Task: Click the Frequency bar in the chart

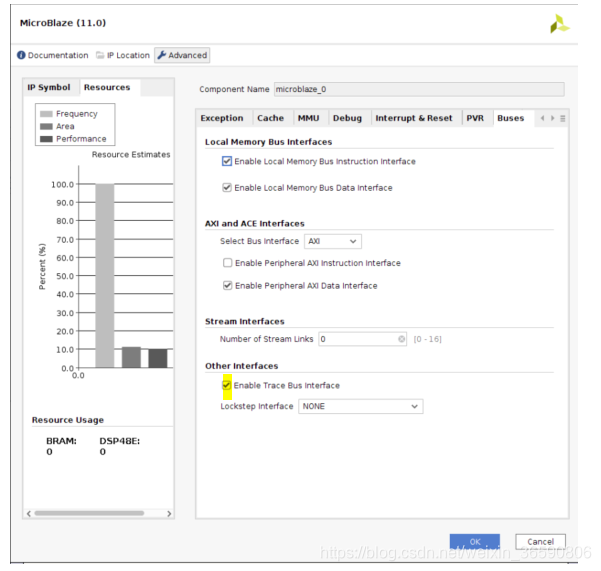Action: pyautogui.click(x=105, y=276)
